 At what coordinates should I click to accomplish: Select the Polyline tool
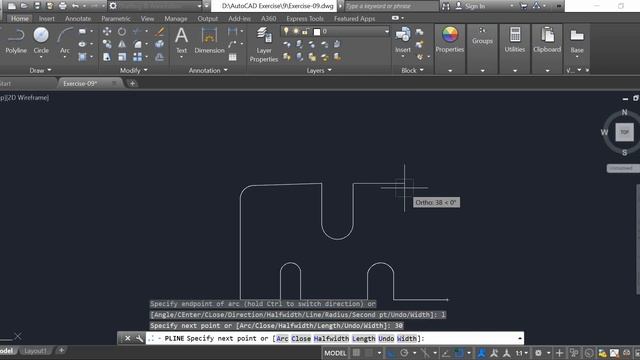click(16, 40)
